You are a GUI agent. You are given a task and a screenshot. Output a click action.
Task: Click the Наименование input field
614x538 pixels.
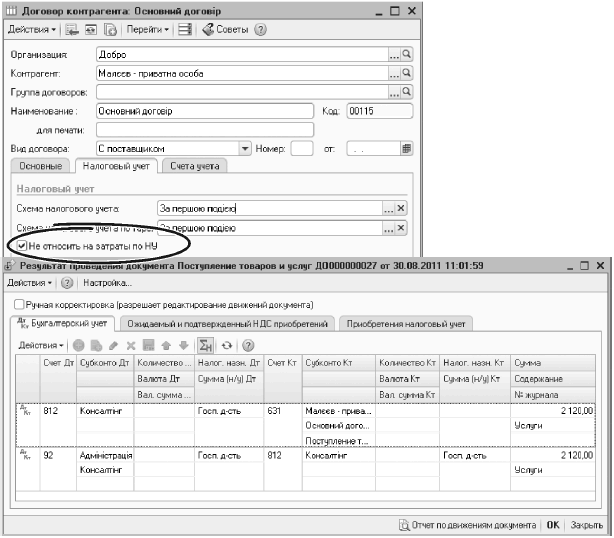coord(205,111)
